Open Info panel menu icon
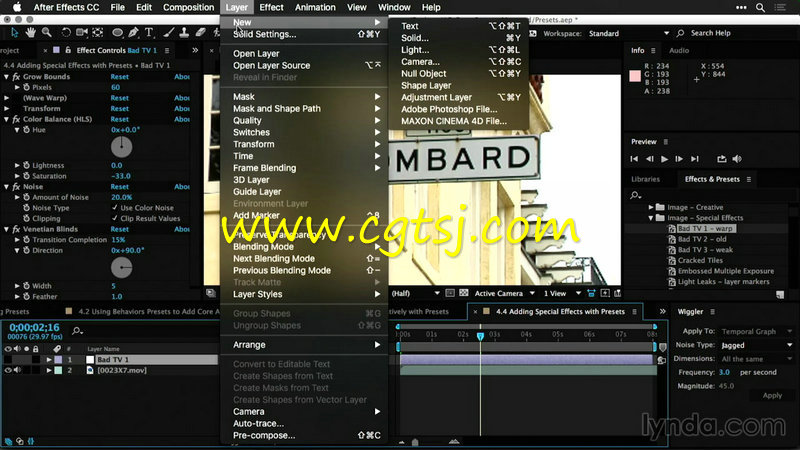 [x=653, y=51]
